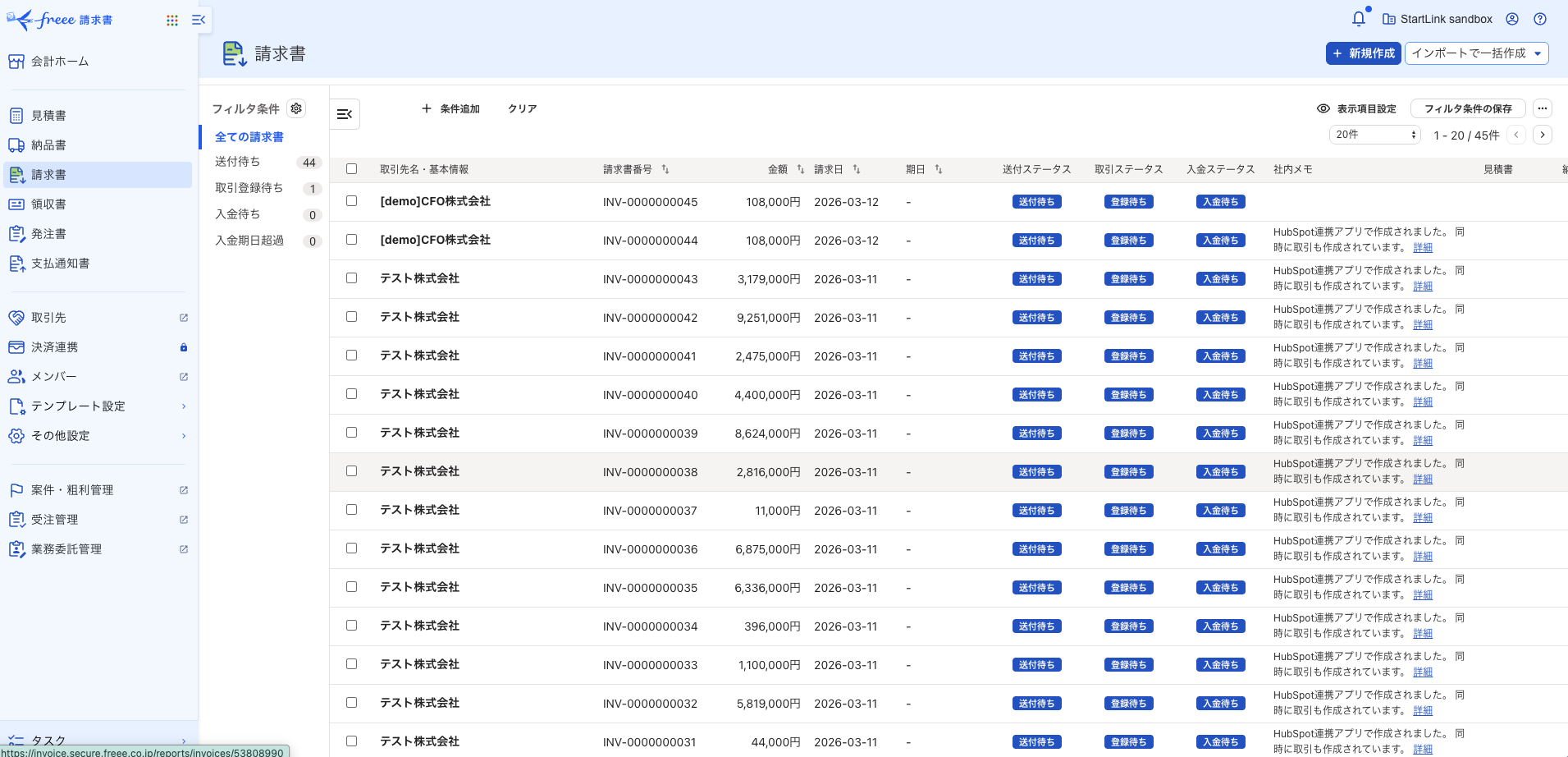Open the 詳細 link for INV-0000000043
The height and width of the screenshot is (757, 1568).
point(1423,287)
